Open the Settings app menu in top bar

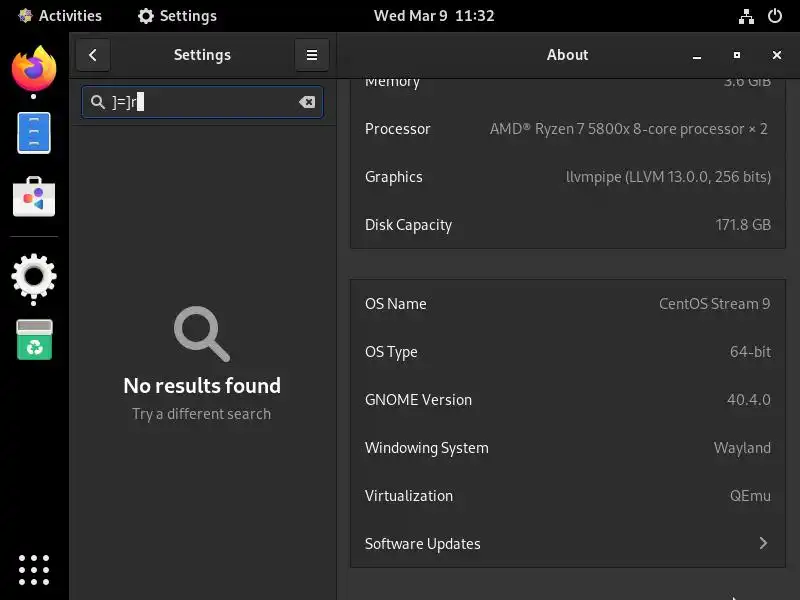tap(177, 16)
